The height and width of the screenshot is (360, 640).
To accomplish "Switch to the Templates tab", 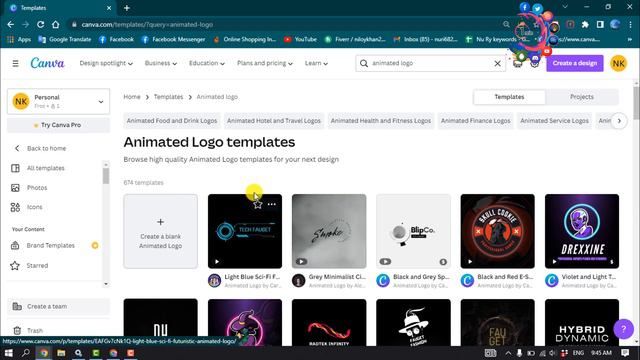I will 509,97.
